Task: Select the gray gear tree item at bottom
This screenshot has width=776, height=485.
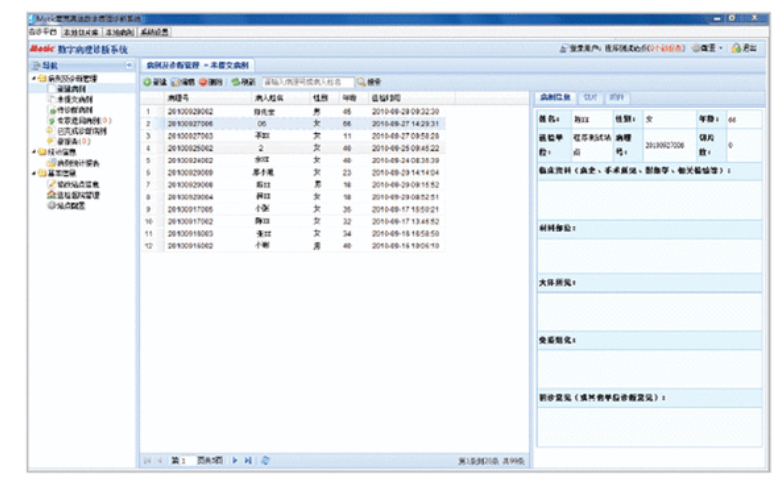Action: tap(66, 205)
